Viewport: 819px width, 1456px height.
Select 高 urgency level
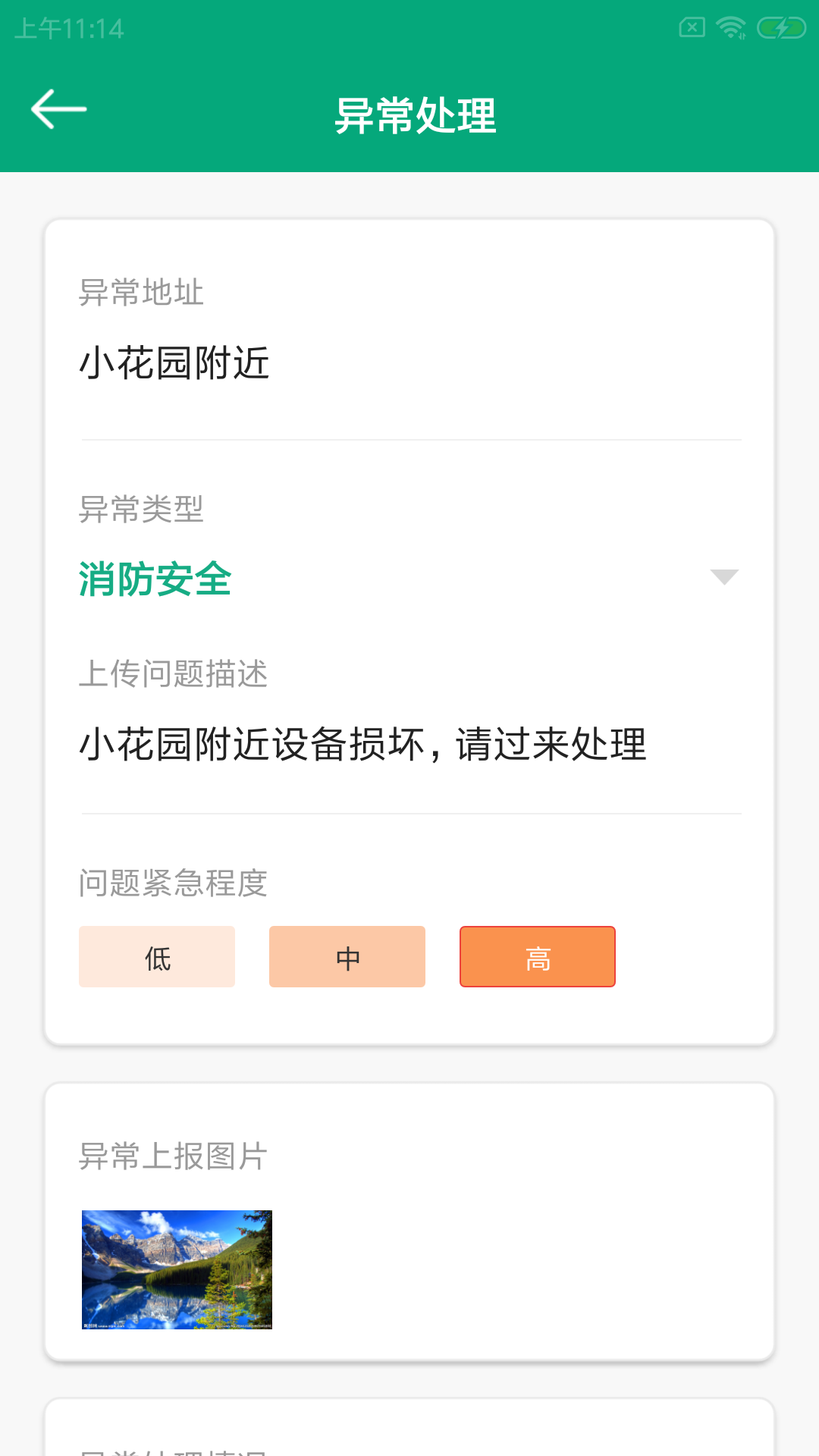(x=538, y=957)
